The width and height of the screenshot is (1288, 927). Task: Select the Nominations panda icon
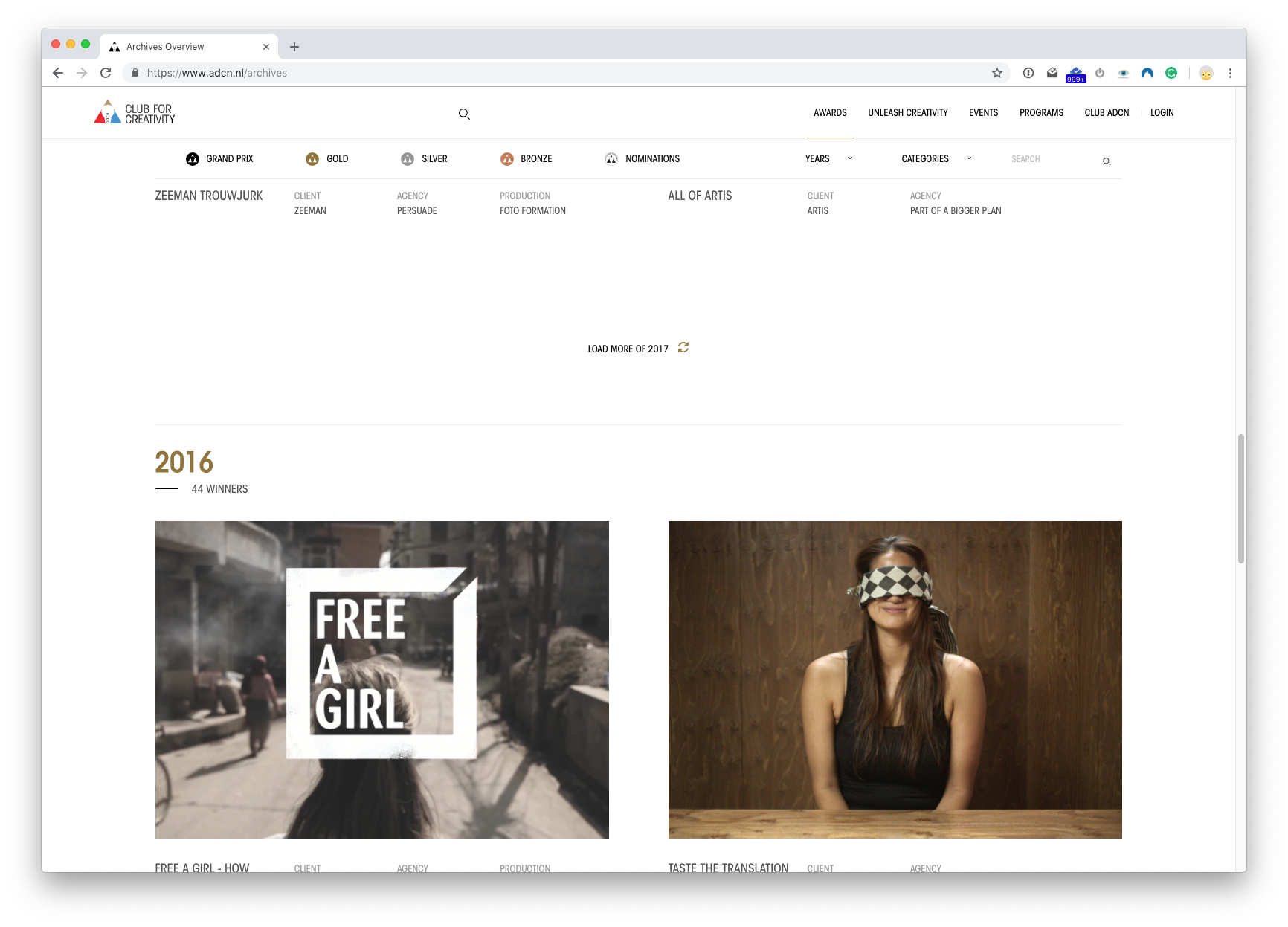[611, 158]
